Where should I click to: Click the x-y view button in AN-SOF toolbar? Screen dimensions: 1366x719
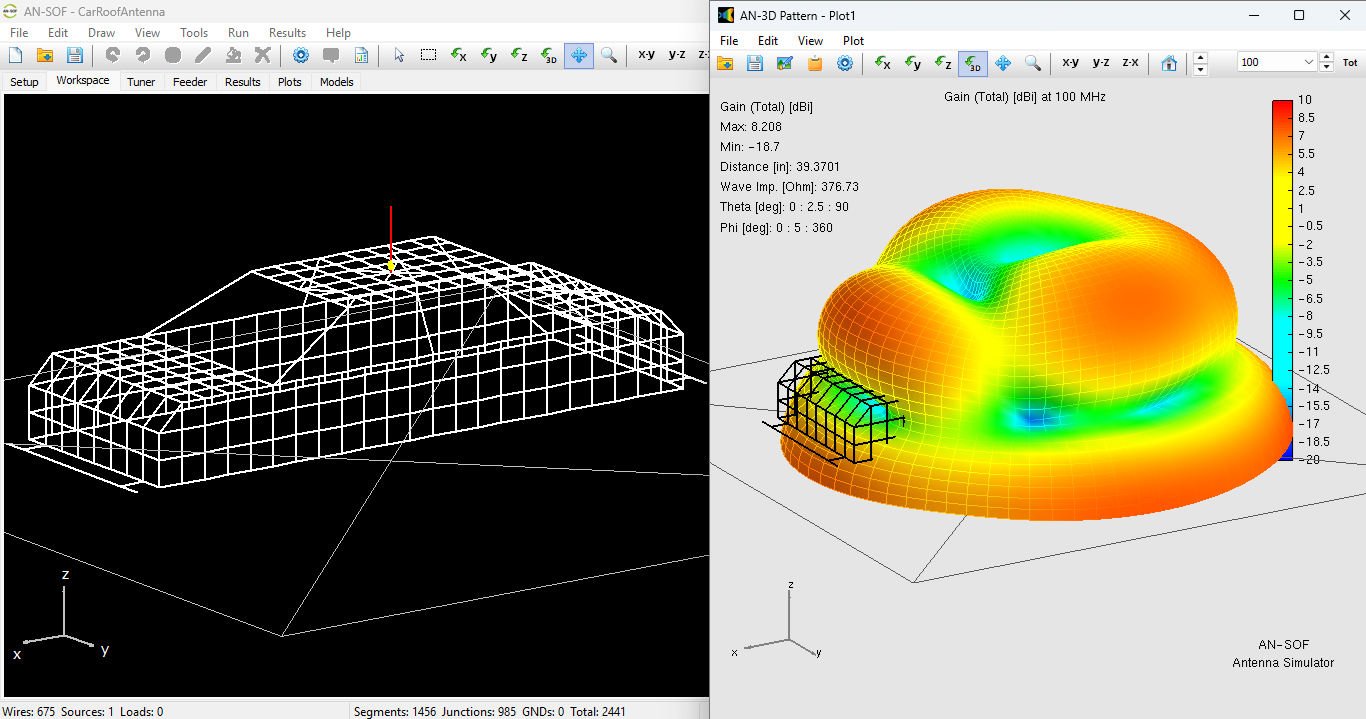click(x=647, y=55)
